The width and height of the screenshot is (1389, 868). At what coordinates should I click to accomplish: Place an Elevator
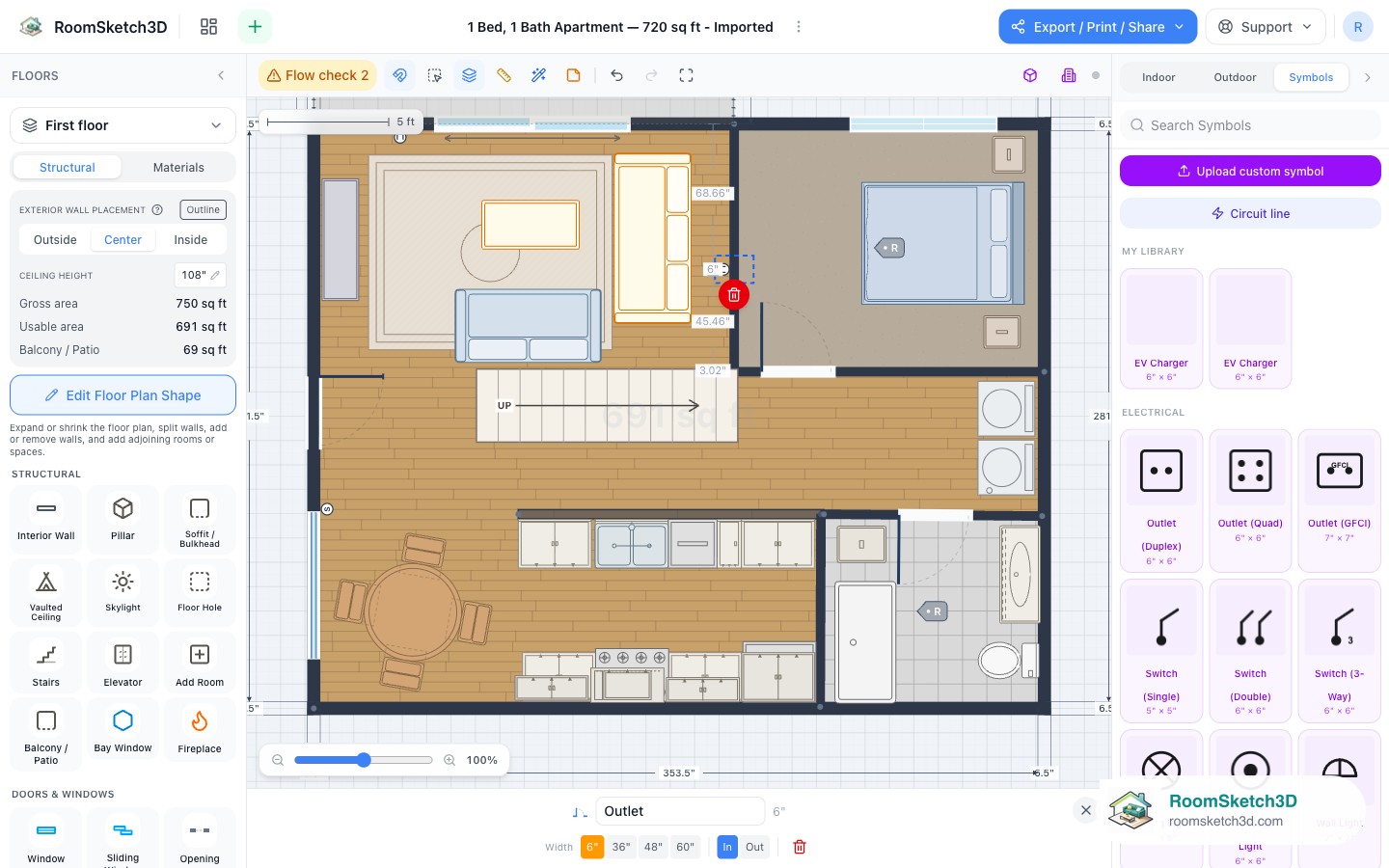tap(123, 665)
